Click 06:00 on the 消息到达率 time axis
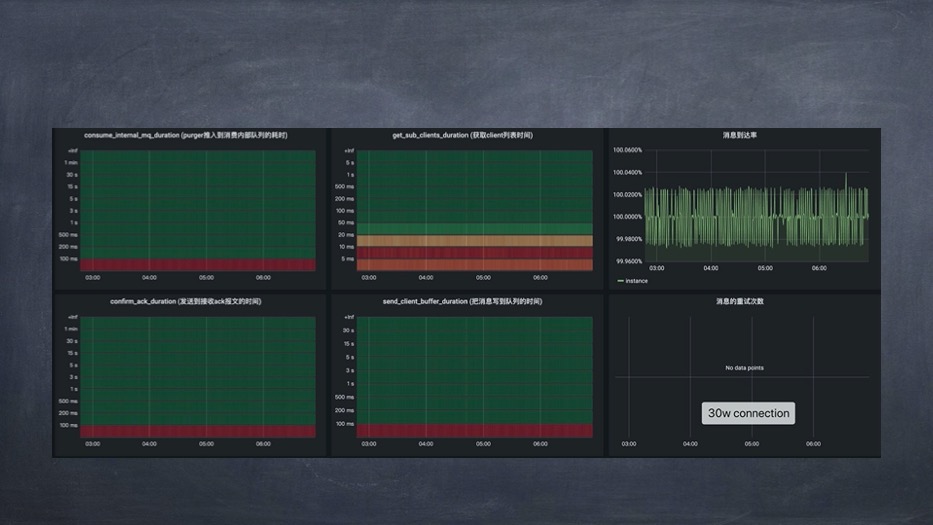 (x=819, y=268)
